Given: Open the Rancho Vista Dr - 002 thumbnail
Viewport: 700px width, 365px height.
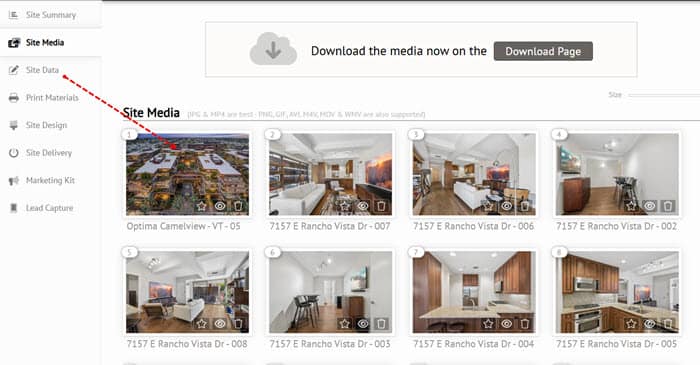Looking at the screenshot, I should (617, 174).
